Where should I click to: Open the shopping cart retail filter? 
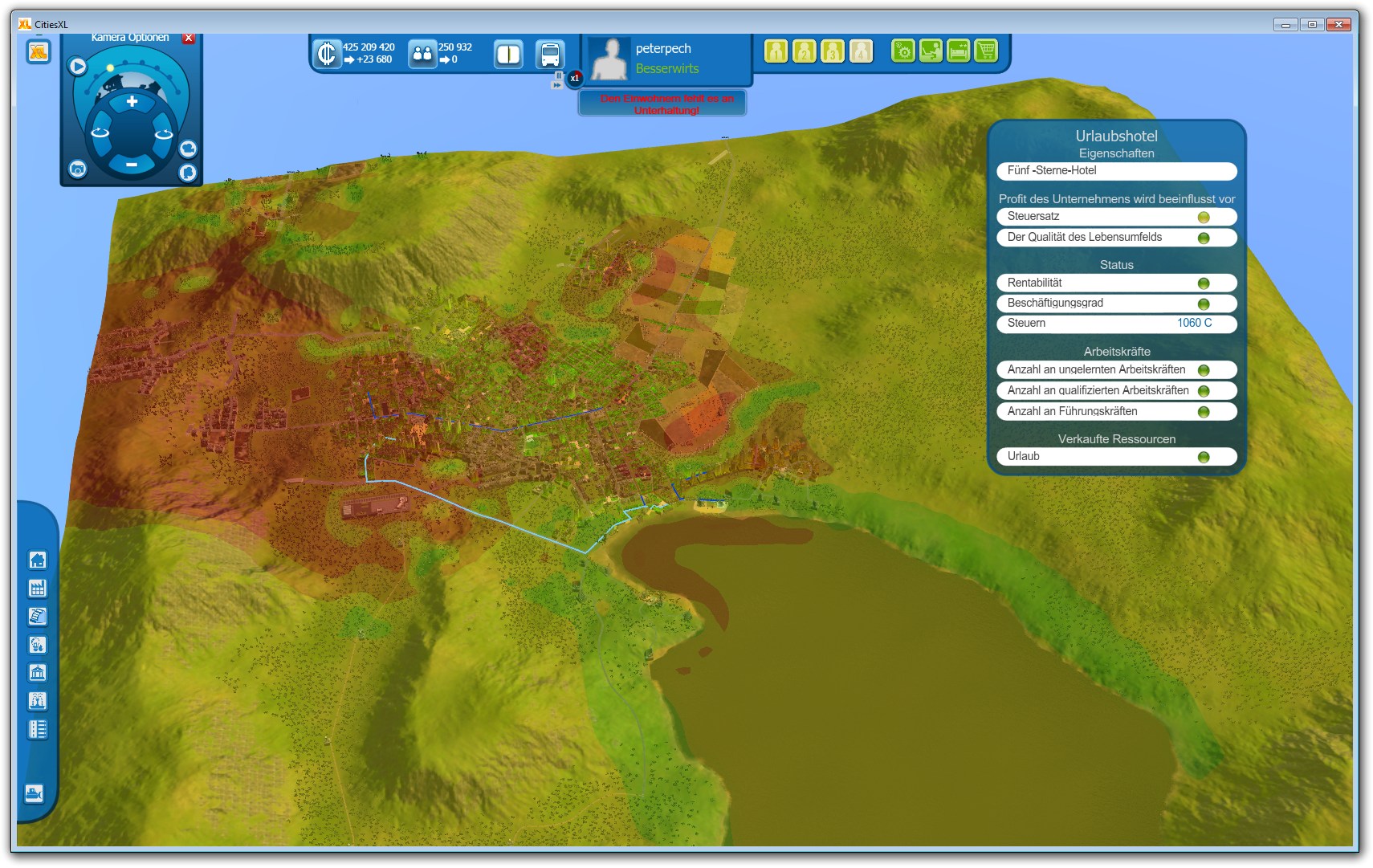tap(986, 51)
